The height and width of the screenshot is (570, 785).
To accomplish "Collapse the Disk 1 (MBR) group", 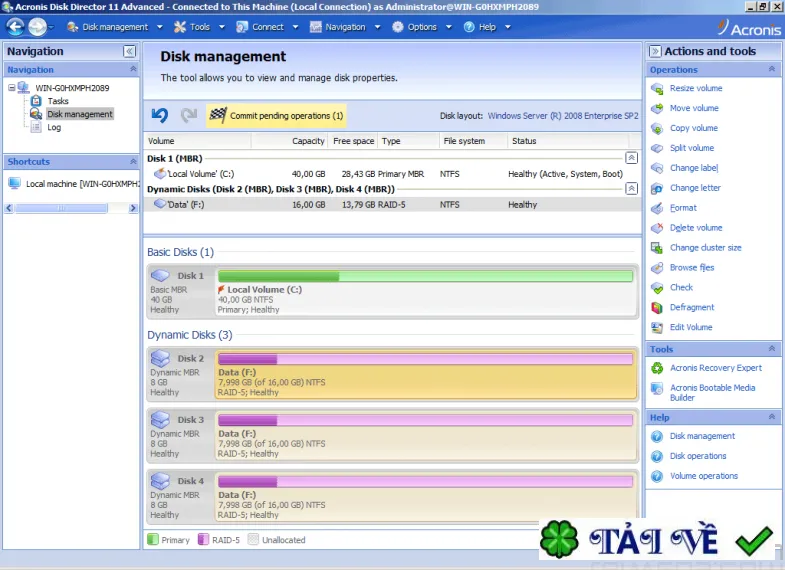I will point(631,158).
